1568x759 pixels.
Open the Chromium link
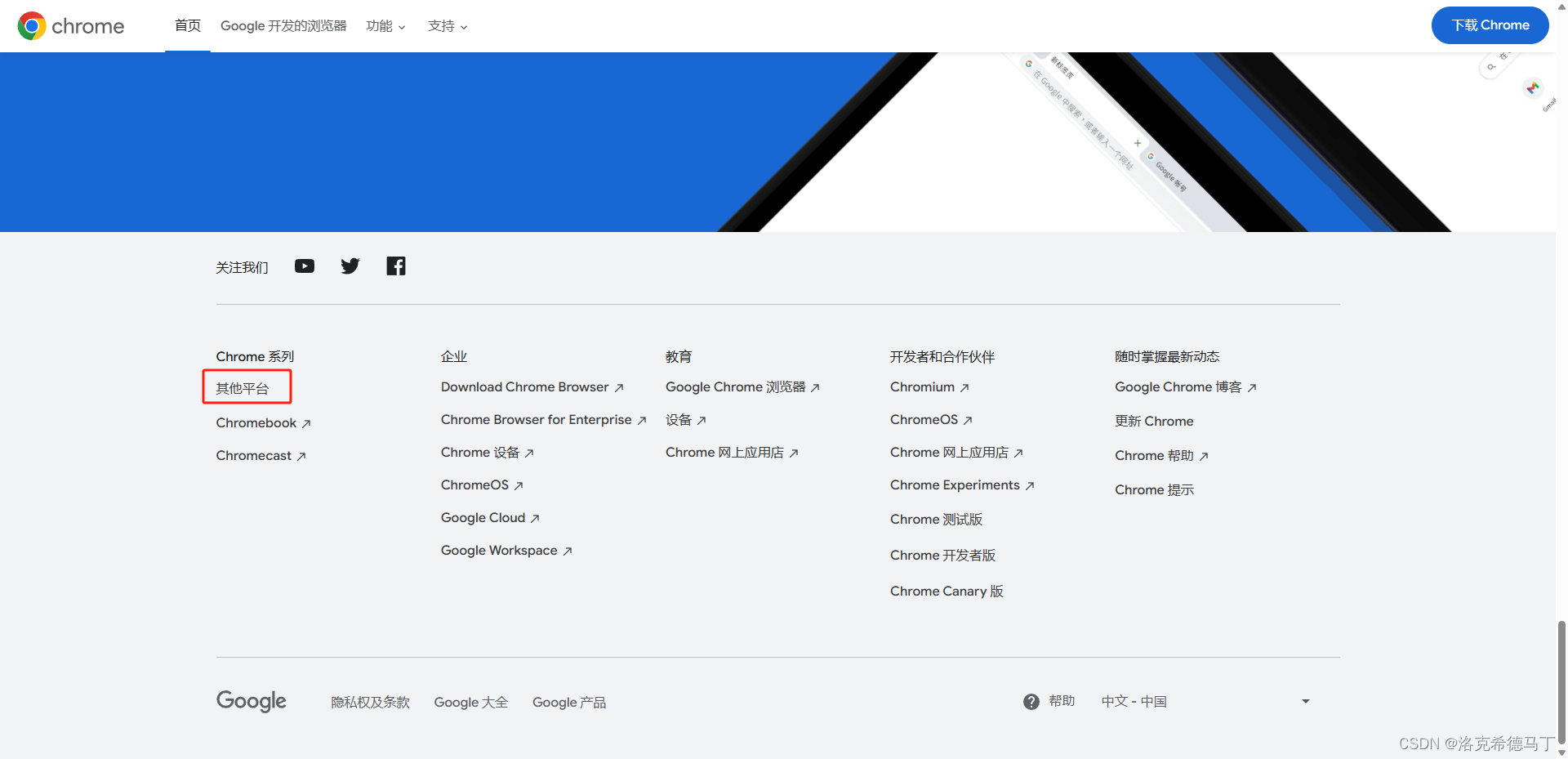[x=929, y=387]
